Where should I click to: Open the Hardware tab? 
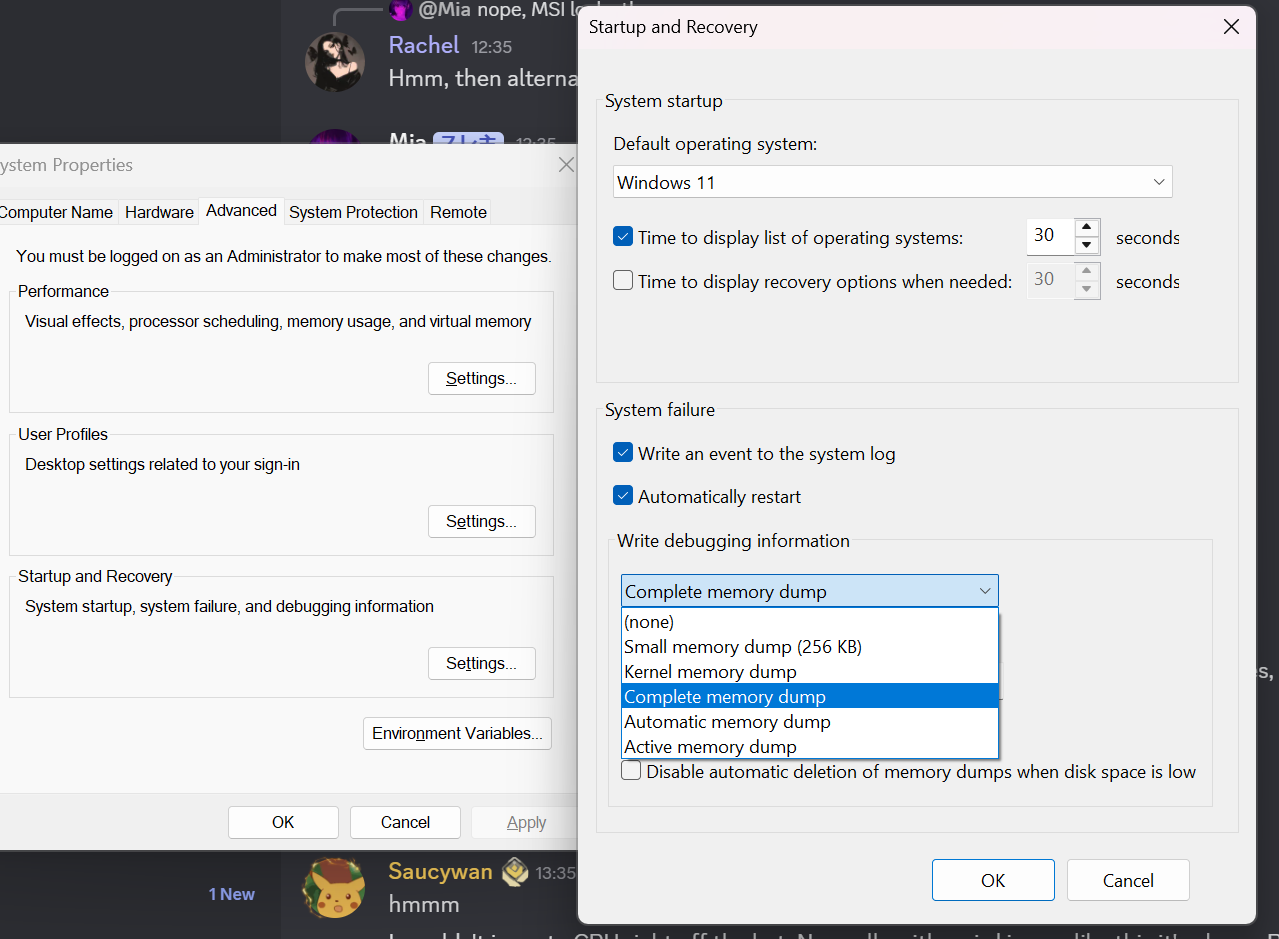[x=159, y=212]
